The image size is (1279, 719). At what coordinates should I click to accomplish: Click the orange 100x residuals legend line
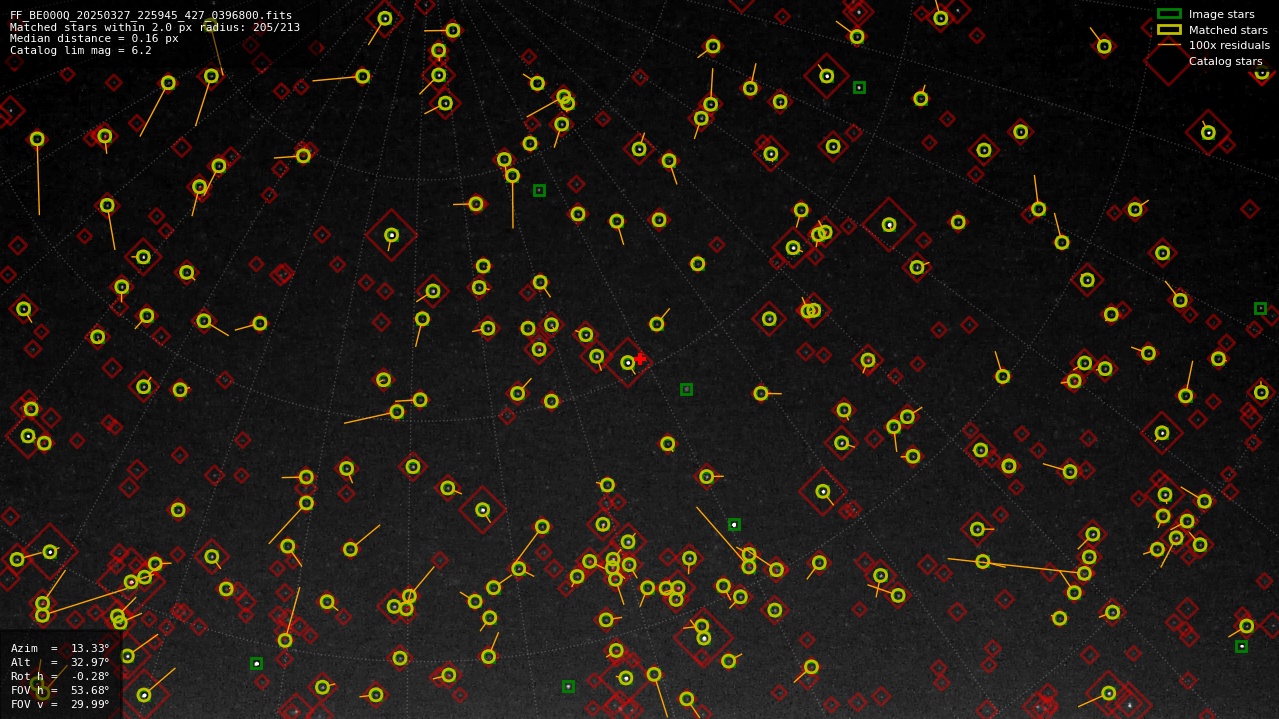click(x=1169, y=45)
